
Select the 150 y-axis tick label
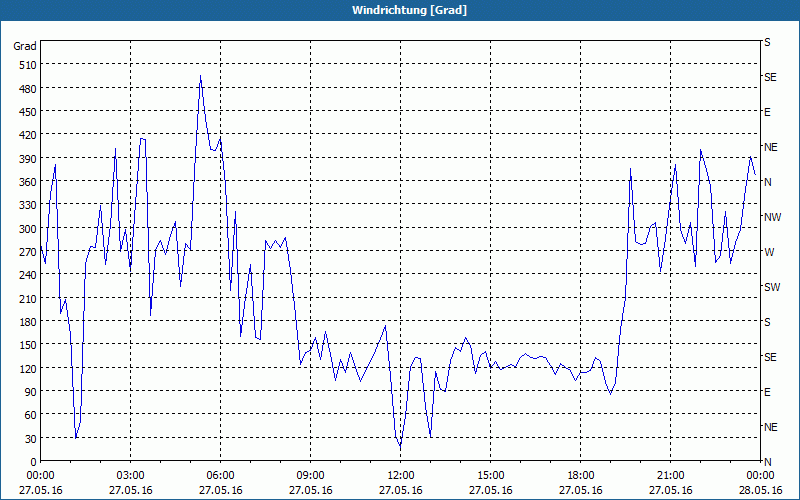(x=28, y=345)
